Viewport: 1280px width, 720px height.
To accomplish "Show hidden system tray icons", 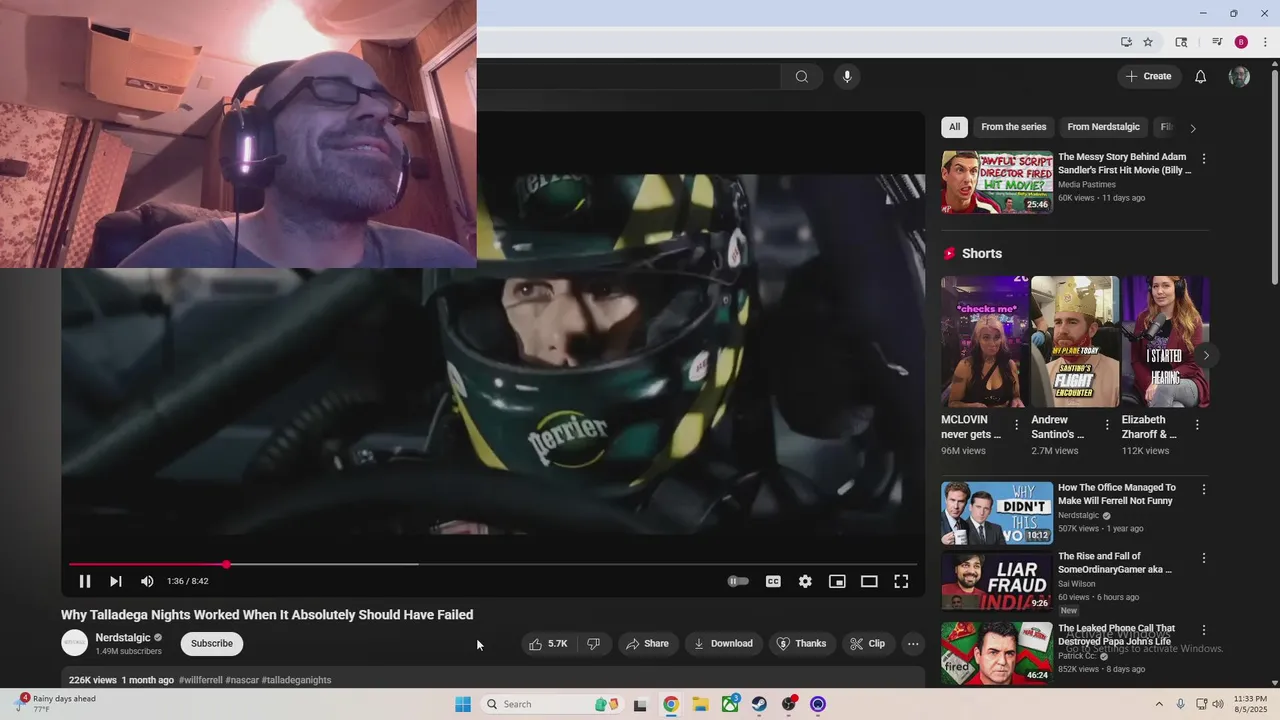I will [x=1159, y=704].
